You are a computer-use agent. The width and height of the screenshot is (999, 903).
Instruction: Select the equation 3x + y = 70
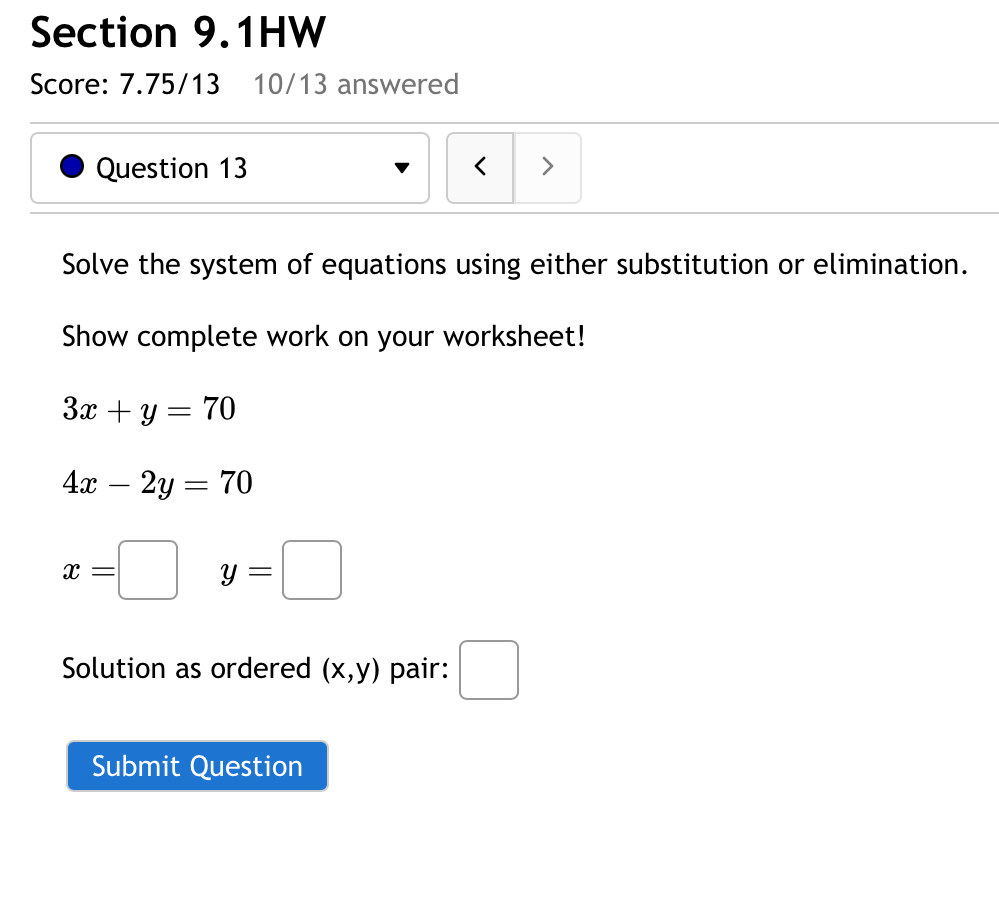pyautogui.click(x=148, y=409)
